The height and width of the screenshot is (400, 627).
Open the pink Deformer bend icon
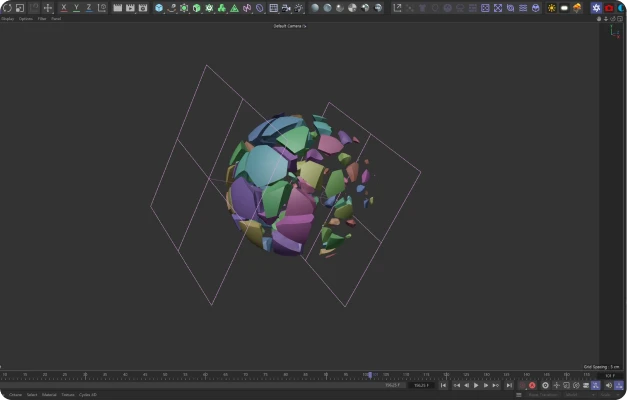247,8
